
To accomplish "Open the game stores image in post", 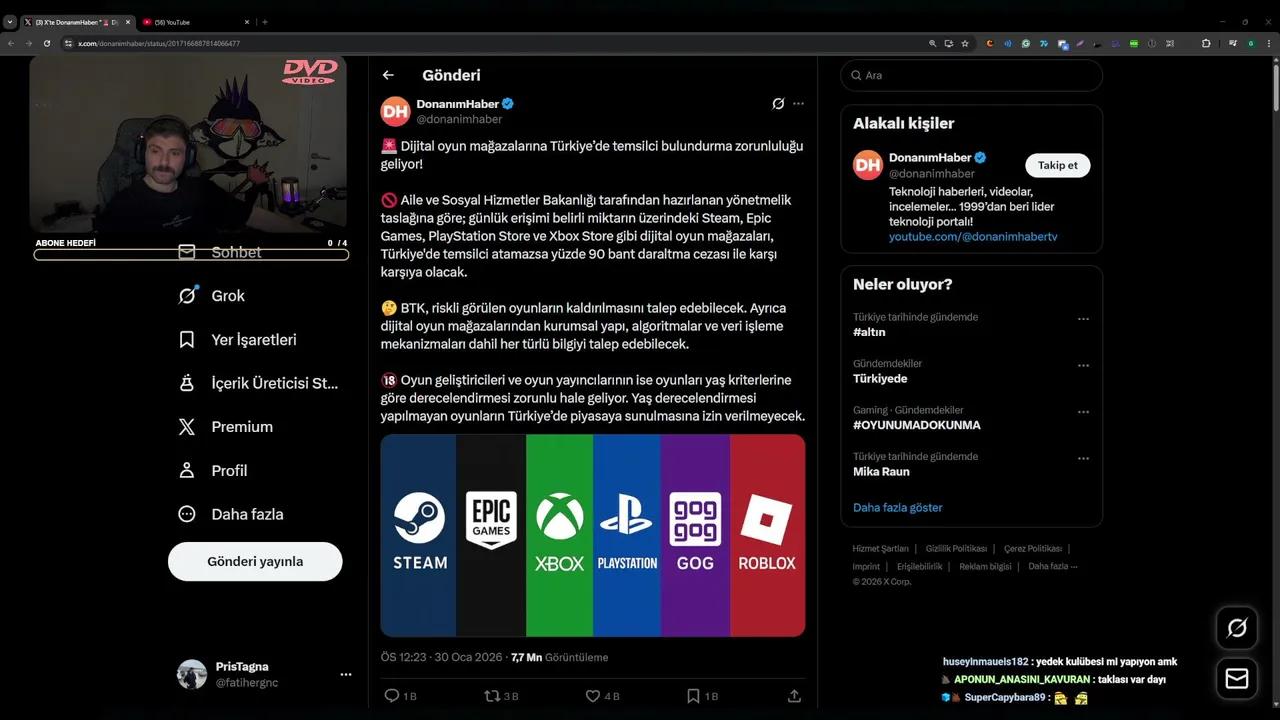I will coord(593,535).
